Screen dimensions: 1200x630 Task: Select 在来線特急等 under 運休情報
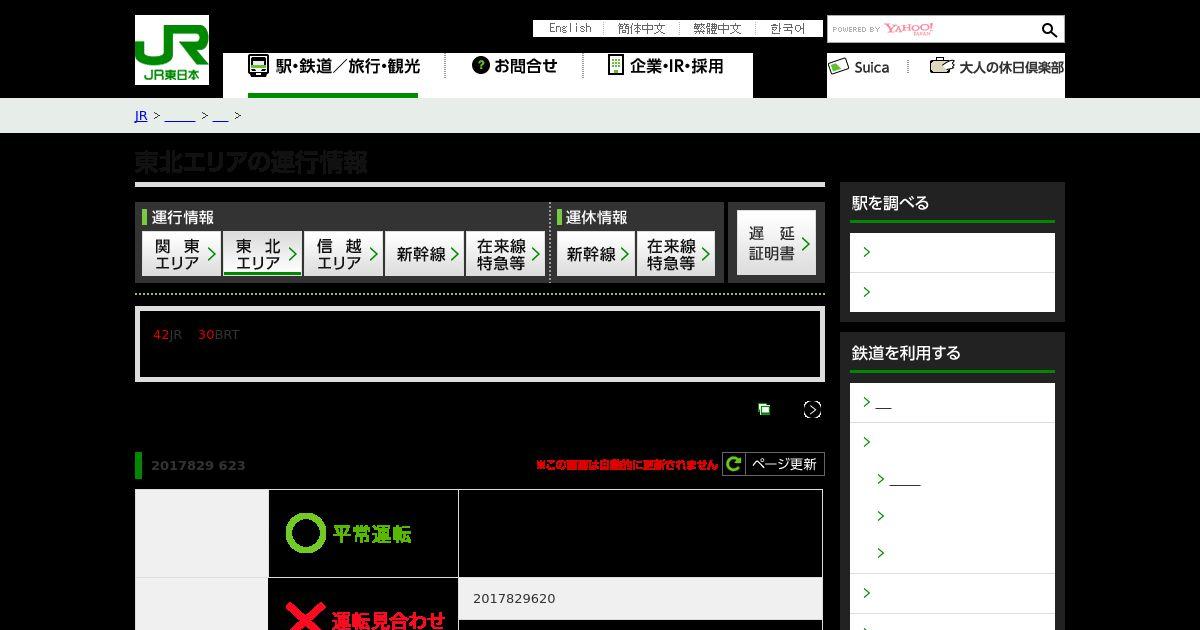[x=676, y=254]
